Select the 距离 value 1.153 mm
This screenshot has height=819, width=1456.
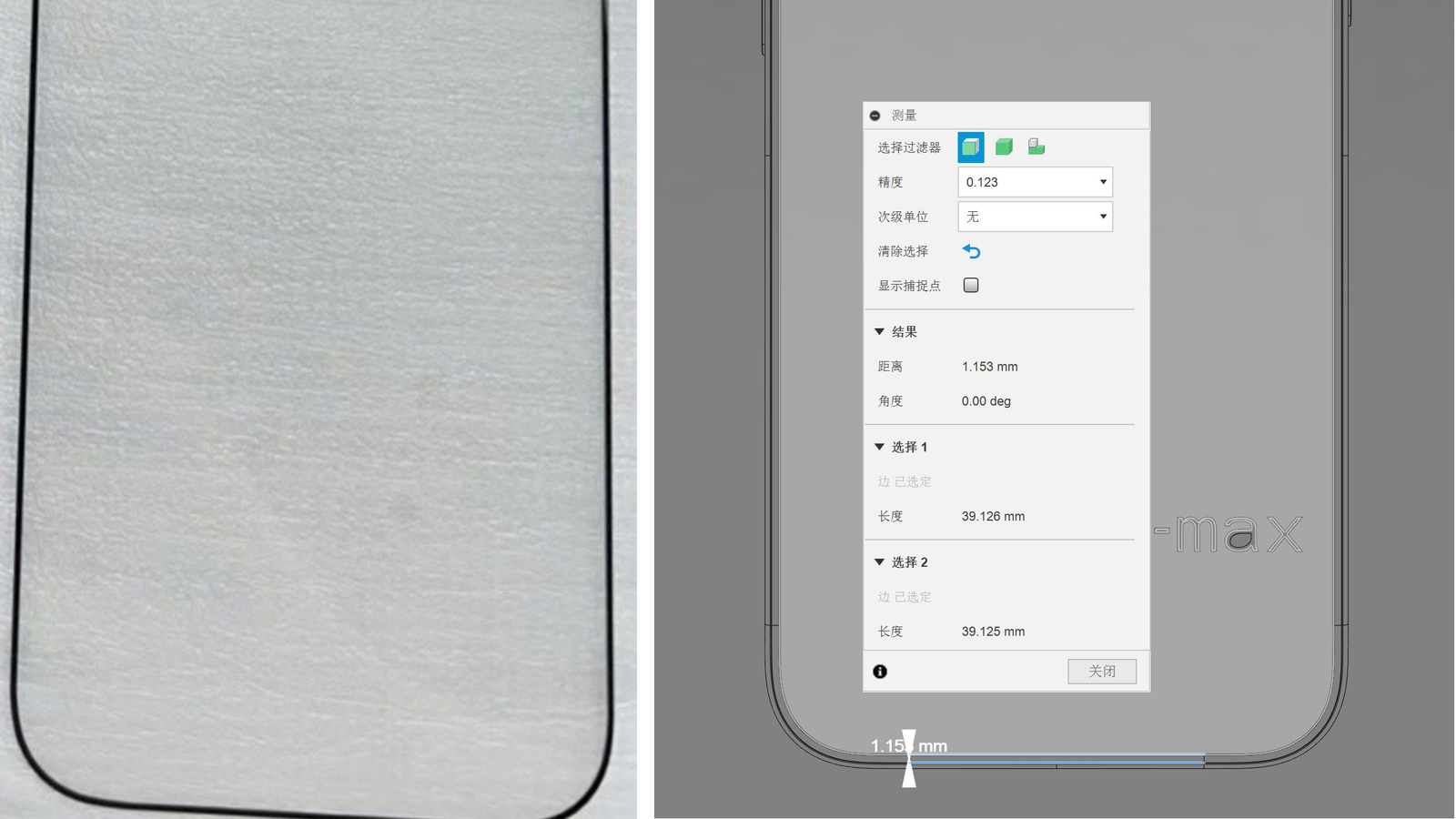[990, 367]
